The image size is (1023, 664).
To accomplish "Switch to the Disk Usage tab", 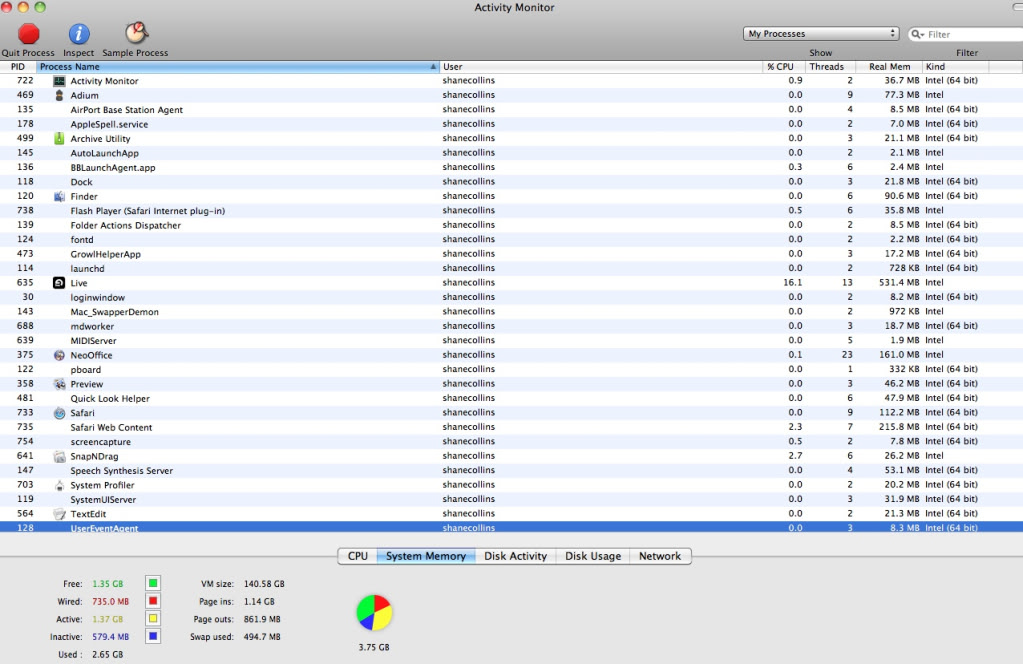I will pos(592,556).
